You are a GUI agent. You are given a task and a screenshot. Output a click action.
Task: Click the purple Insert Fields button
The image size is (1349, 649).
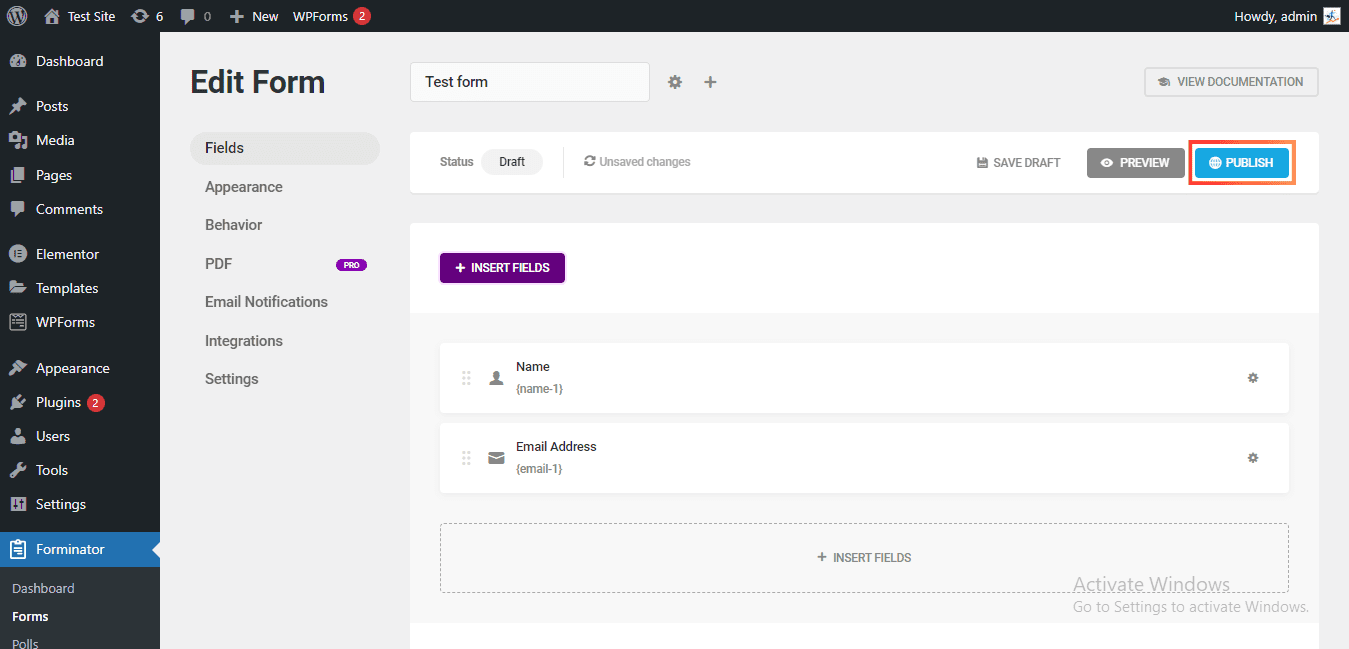[502, 267]
